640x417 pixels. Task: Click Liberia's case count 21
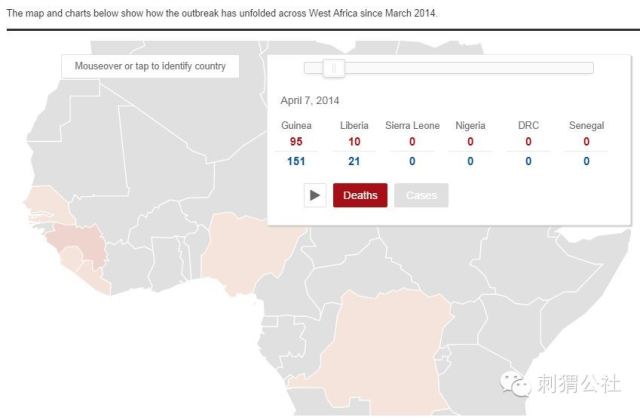pyautogui.click(x=354, y=161)
